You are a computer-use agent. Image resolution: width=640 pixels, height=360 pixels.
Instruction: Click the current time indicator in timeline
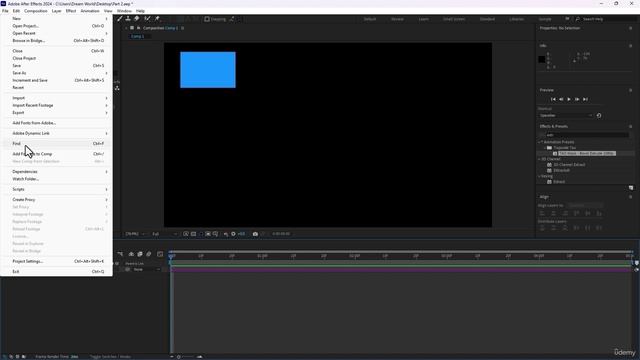click(171, 256)
